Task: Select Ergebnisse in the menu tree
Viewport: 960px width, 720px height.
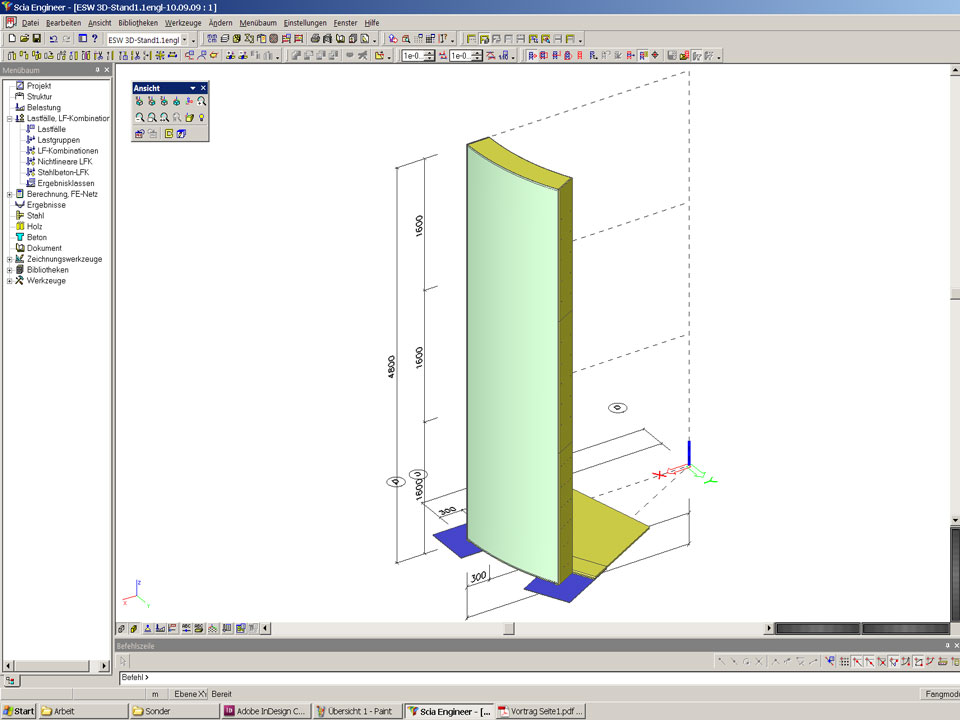Action: (x=46, y=205)
